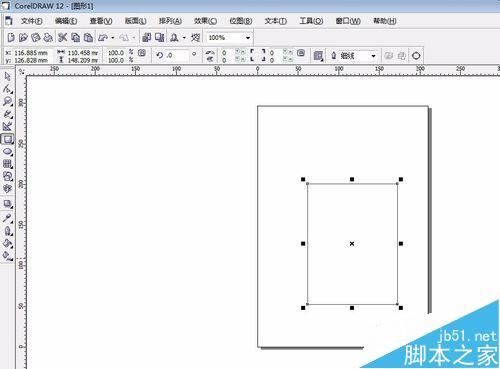500x369 pixels.
Task: Select the Eyedropper tool
Action: point(7,218)
